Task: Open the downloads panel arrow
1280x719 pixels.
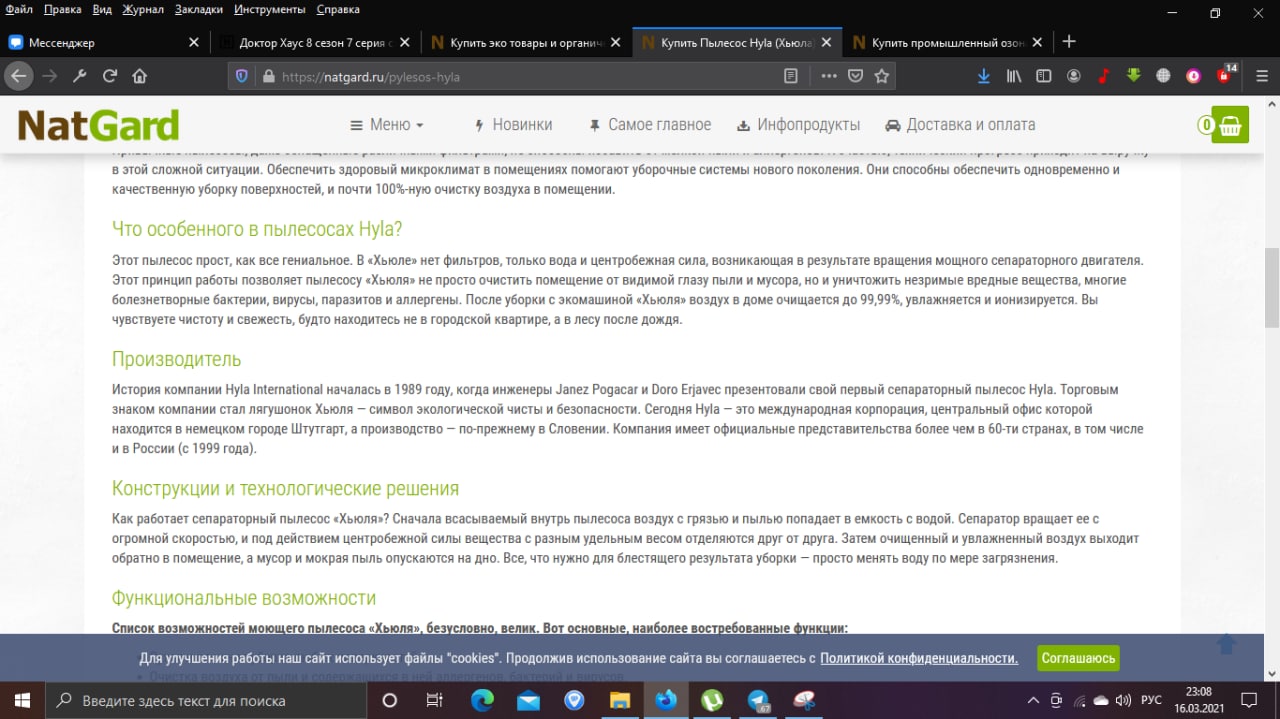Action: [984, 76]
